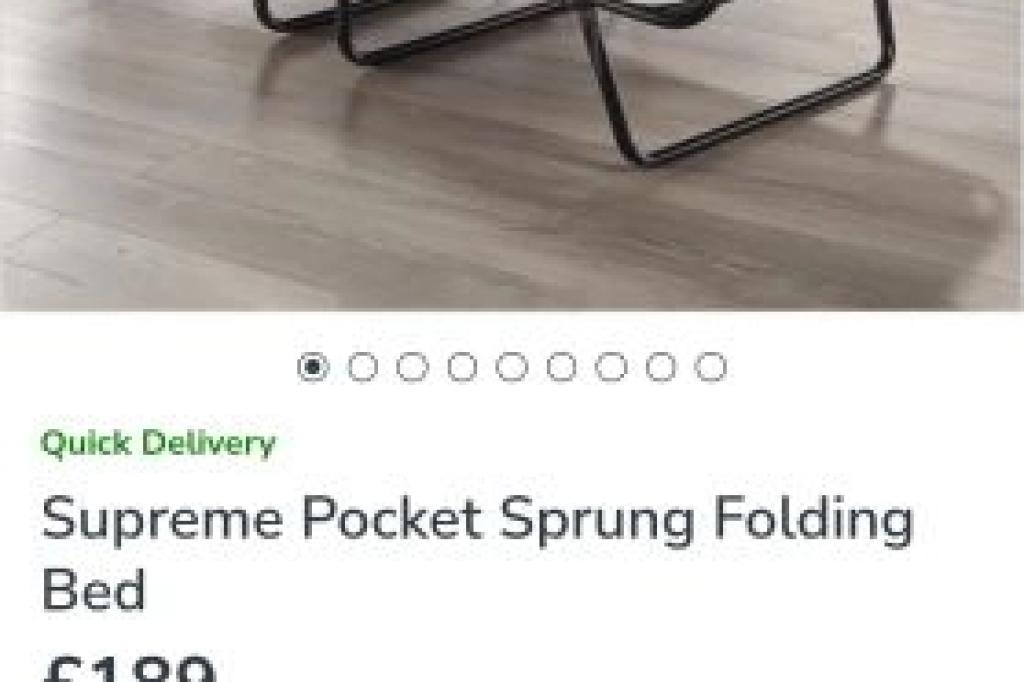Click the word Supreme in the title
This screenshot has width=1024, height=682.
click(163, 521)
